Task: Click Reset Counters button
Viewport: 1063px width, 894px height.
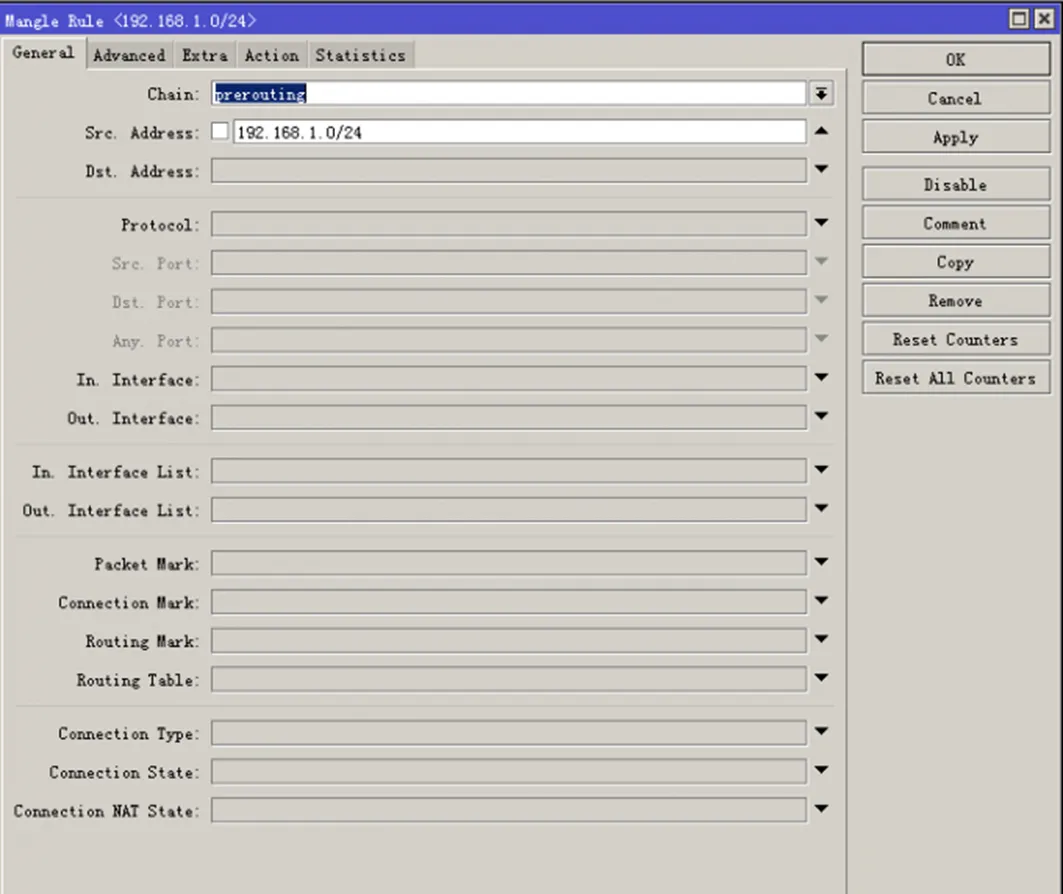Action: click(956, 339)
